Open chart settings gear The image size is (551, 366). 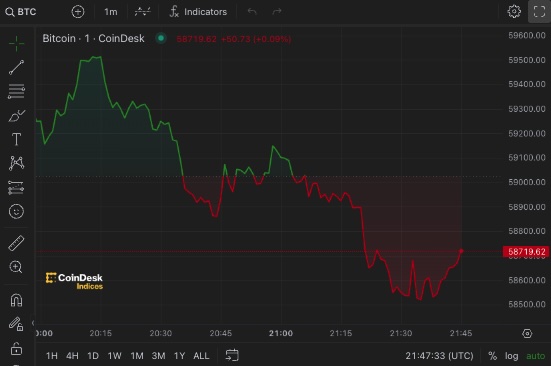point(514,12)
